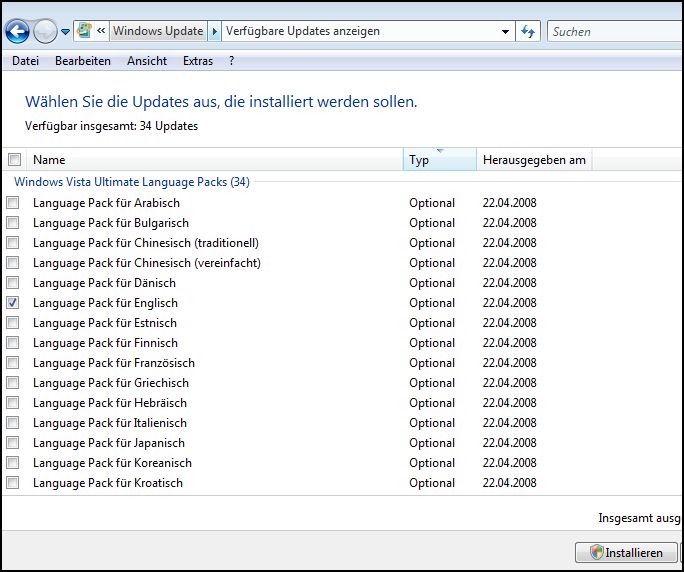Click Optional type in the Bulgarisch row

pos(432,223)
